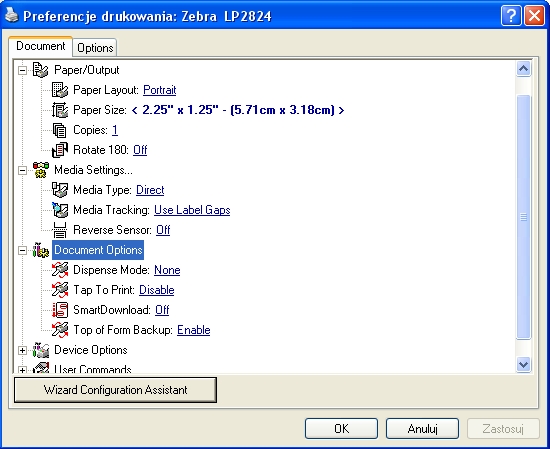Select the highlighted Document Options label
Image resolution: width=550 pixels, height=449 pixels.
click(98, 250)
